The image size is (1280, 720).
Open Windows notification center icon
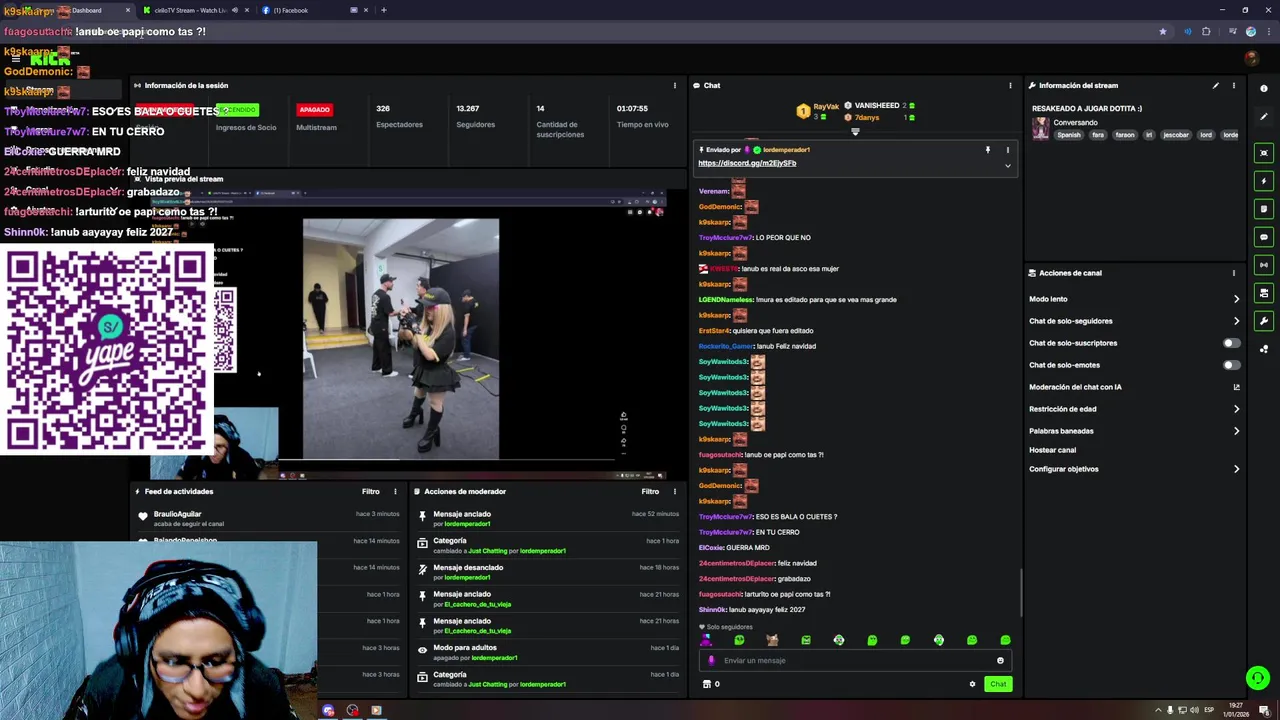point(1264,710)
